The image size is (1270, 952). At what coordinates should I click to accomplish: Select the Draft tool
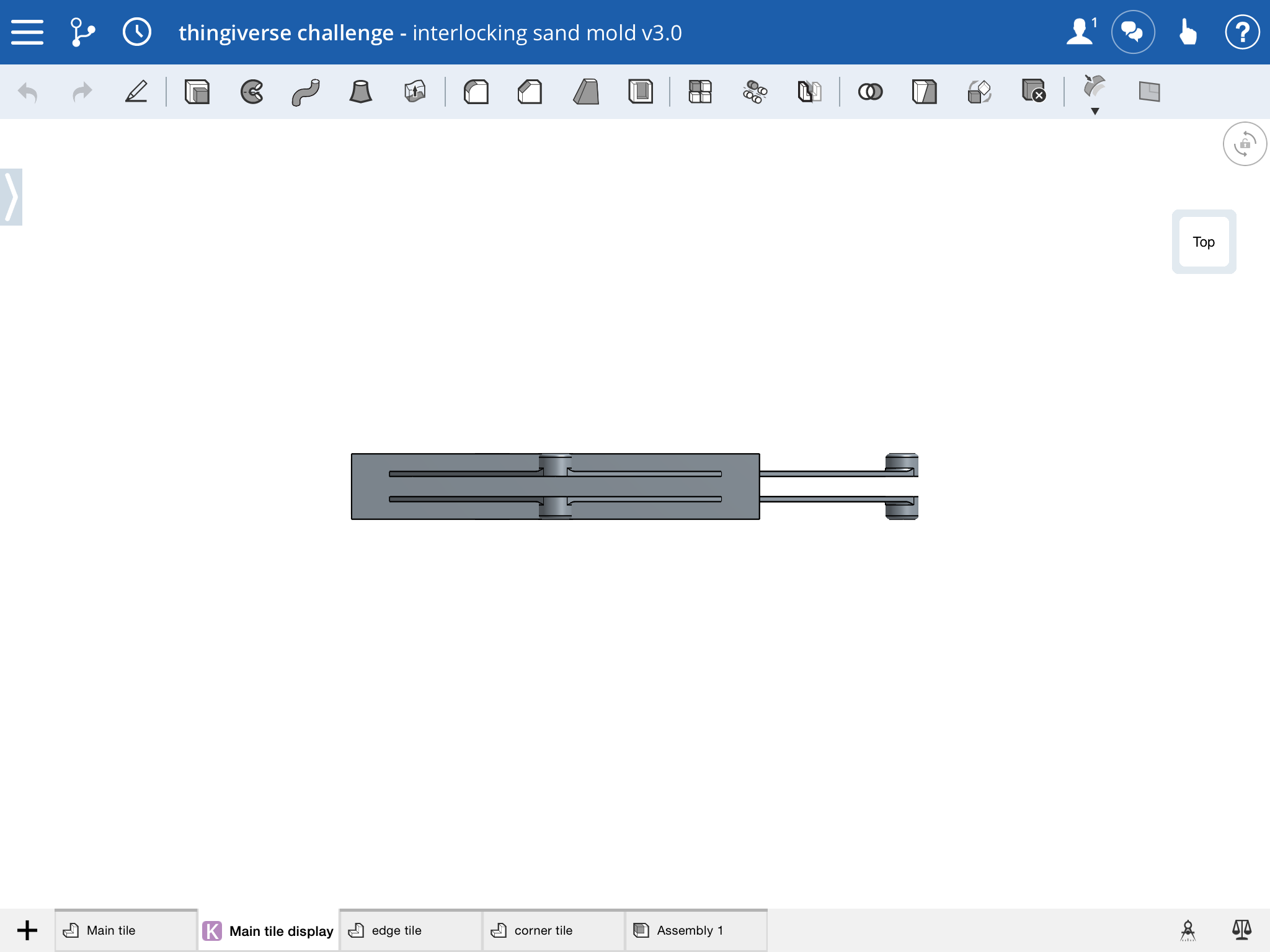(x=586, y=92)
